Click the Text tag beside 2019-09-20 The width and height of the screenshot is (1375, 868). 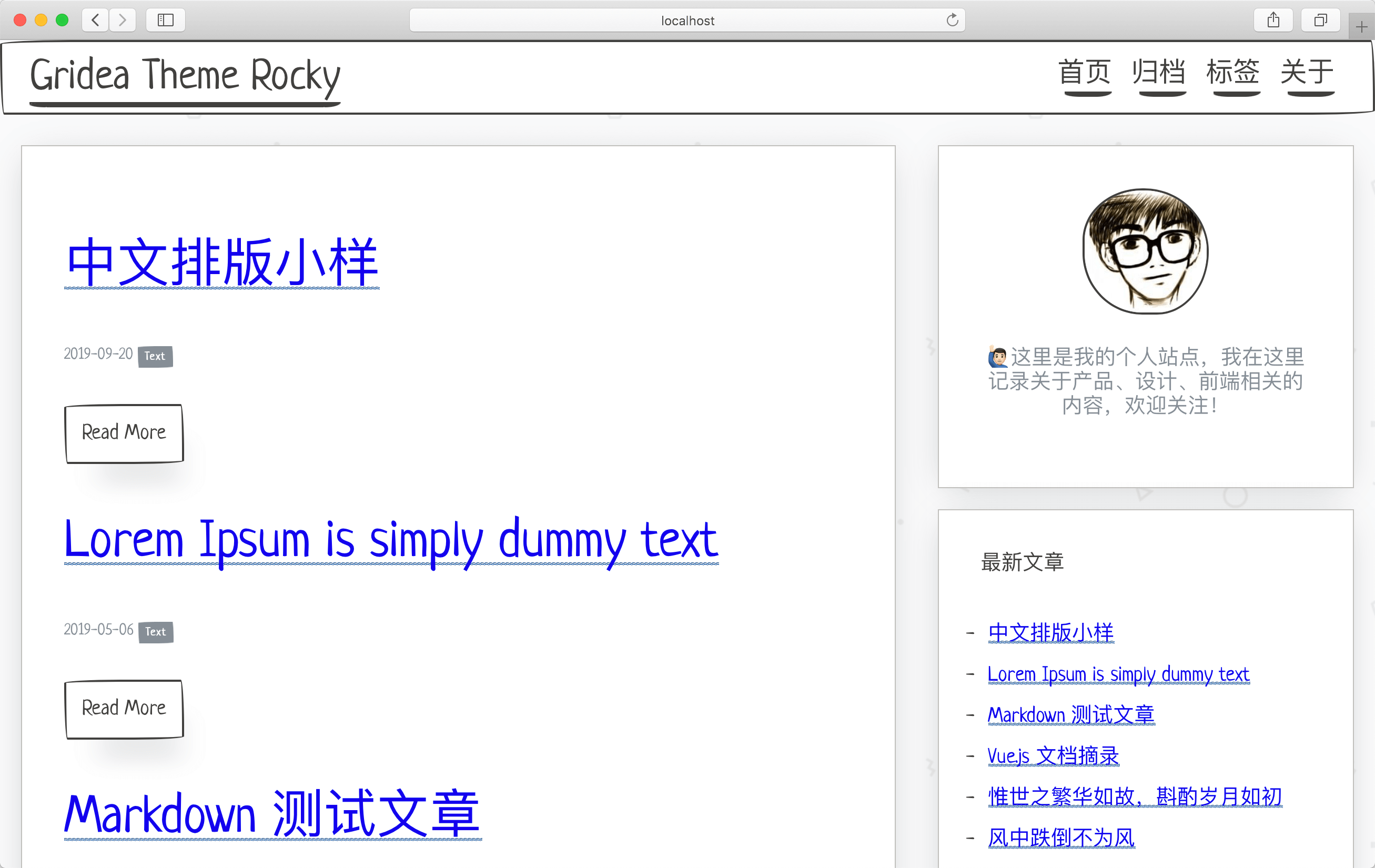155,356
